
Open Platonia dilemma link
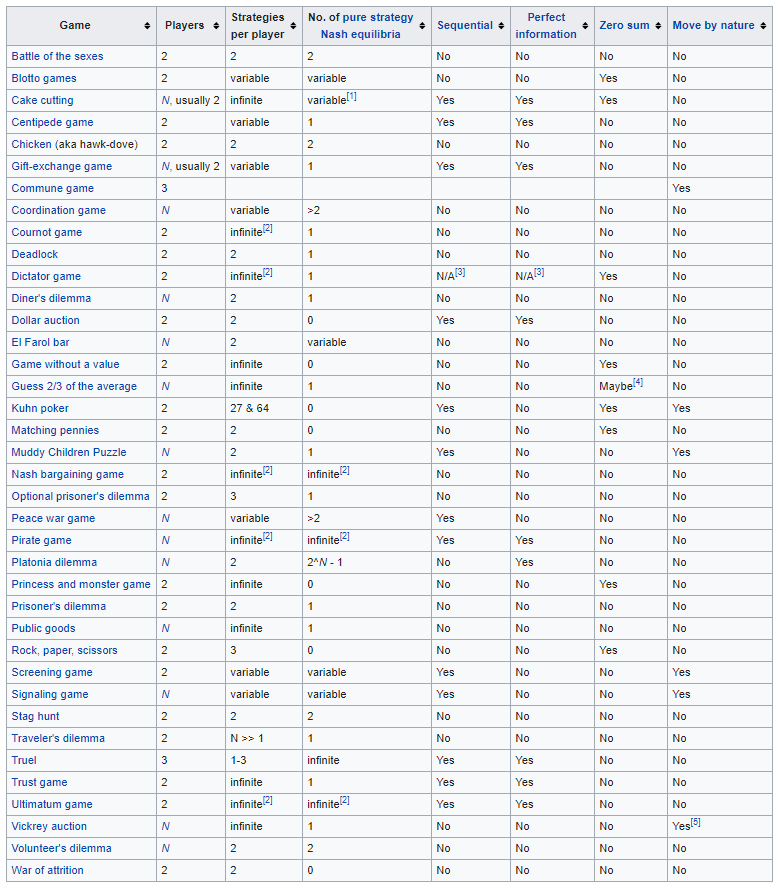(x=54, y=562)
